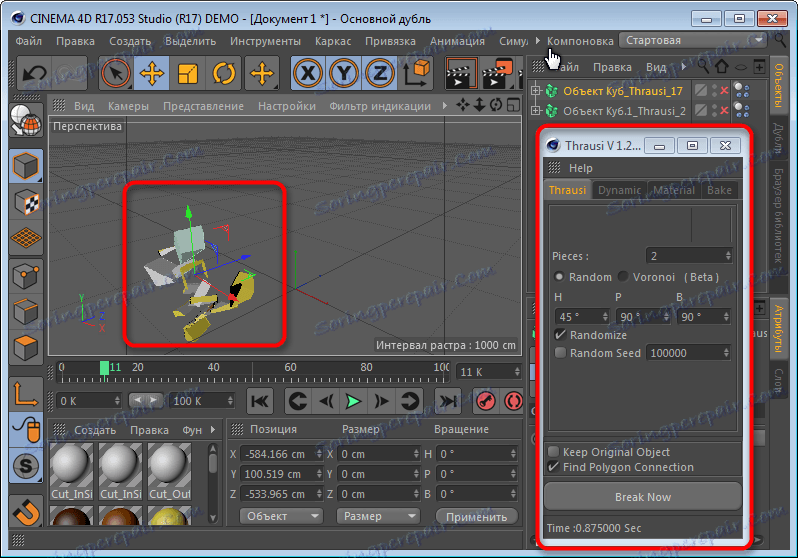Enable Keep Original Object checkbox
798x558 pixels.
(553, 452)
